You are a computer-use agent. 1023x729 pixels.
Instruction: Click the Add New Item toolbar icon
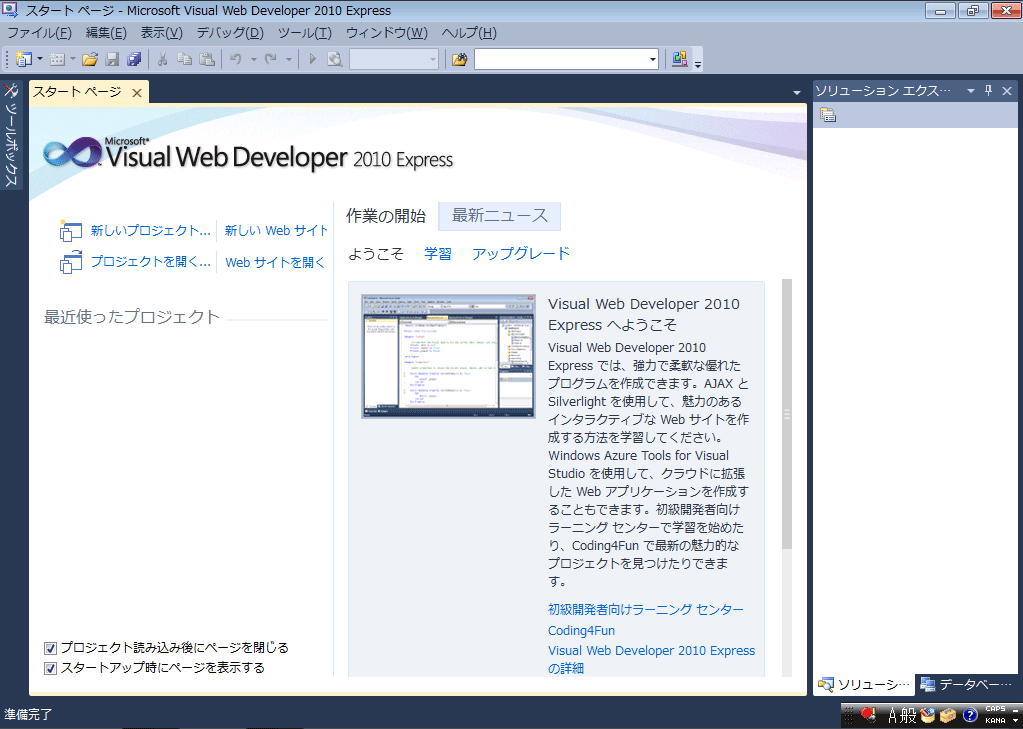(57, 59)
